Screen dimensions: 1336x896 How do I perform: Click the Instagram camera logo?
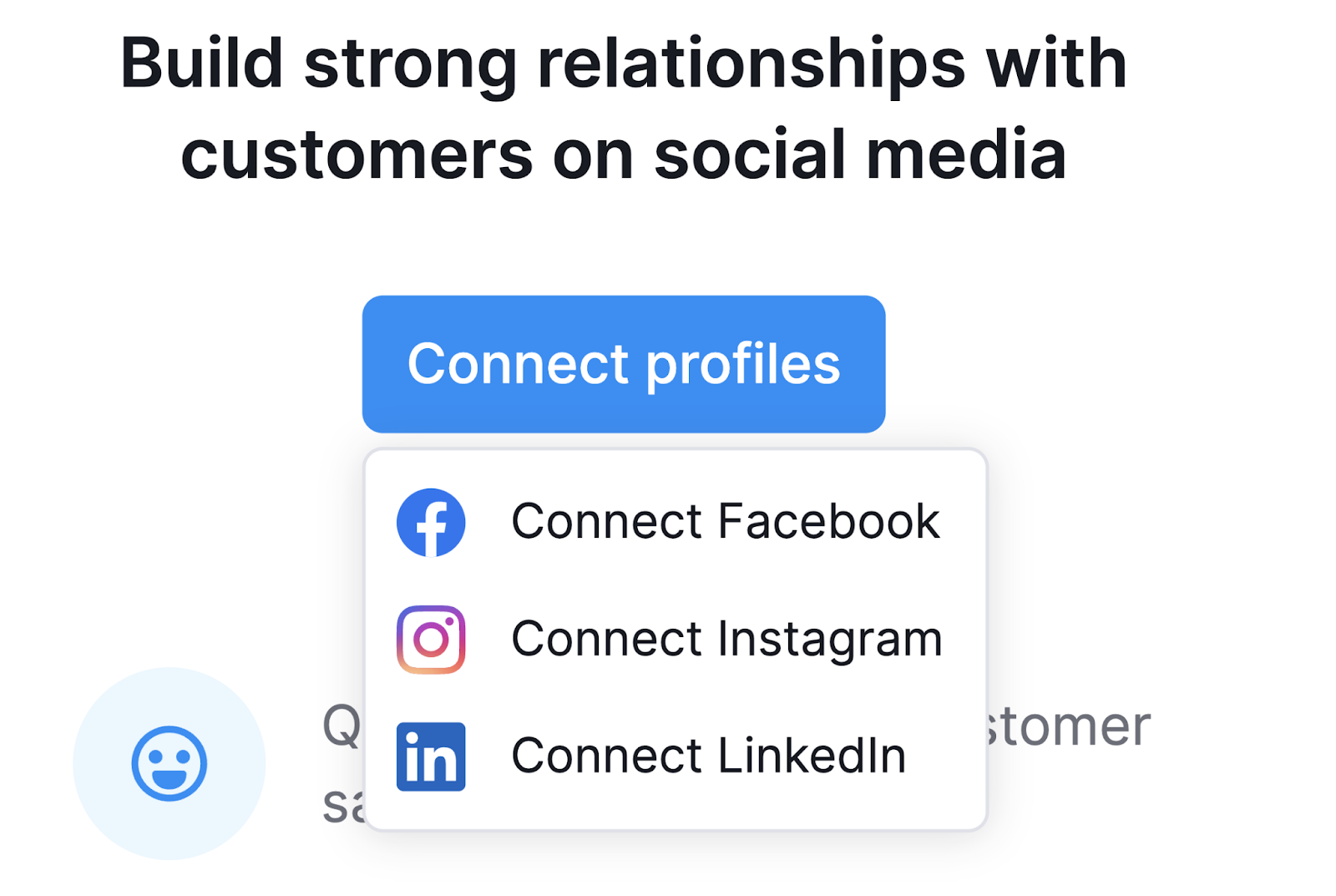[x=429, y=639]
